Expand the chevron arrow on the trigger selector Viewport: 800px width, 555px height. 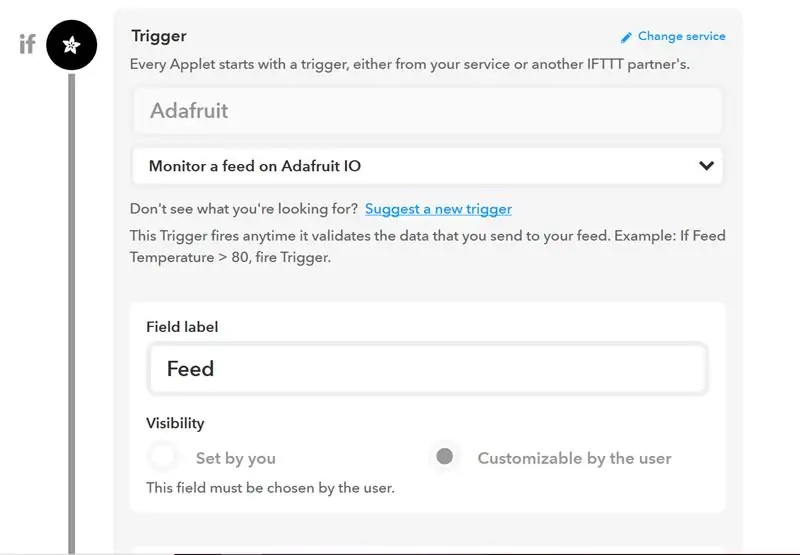pos(706,165)
